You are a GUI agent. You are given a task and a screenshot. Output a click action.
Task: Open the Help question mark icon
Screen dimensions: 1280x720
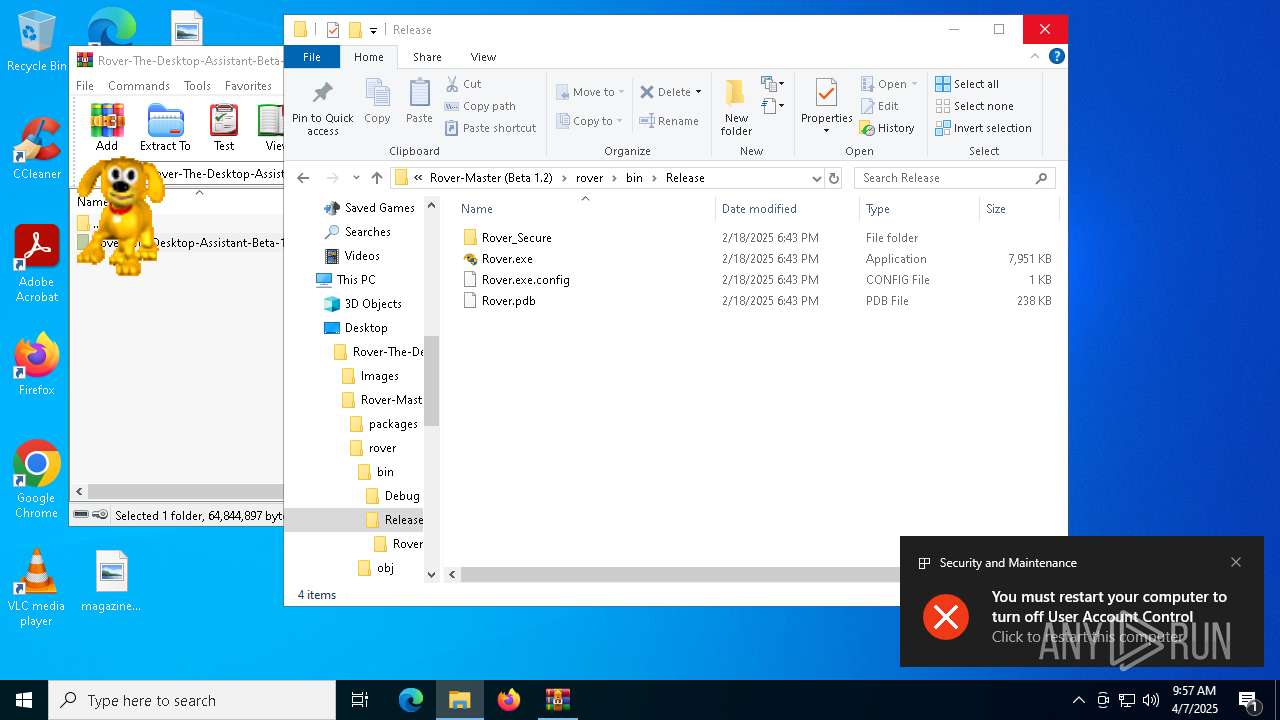pyautogui.click(x=1056, y=56)
